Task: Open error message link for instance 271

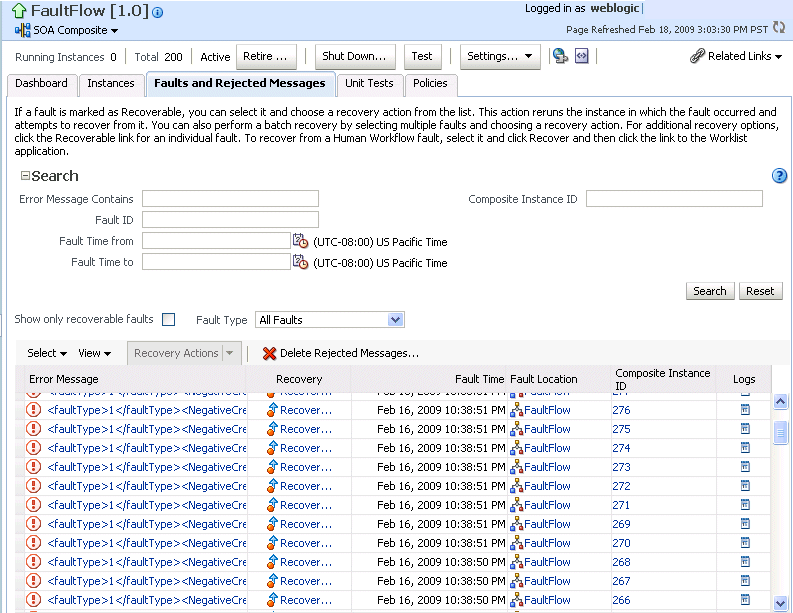Action: (147, 505)
